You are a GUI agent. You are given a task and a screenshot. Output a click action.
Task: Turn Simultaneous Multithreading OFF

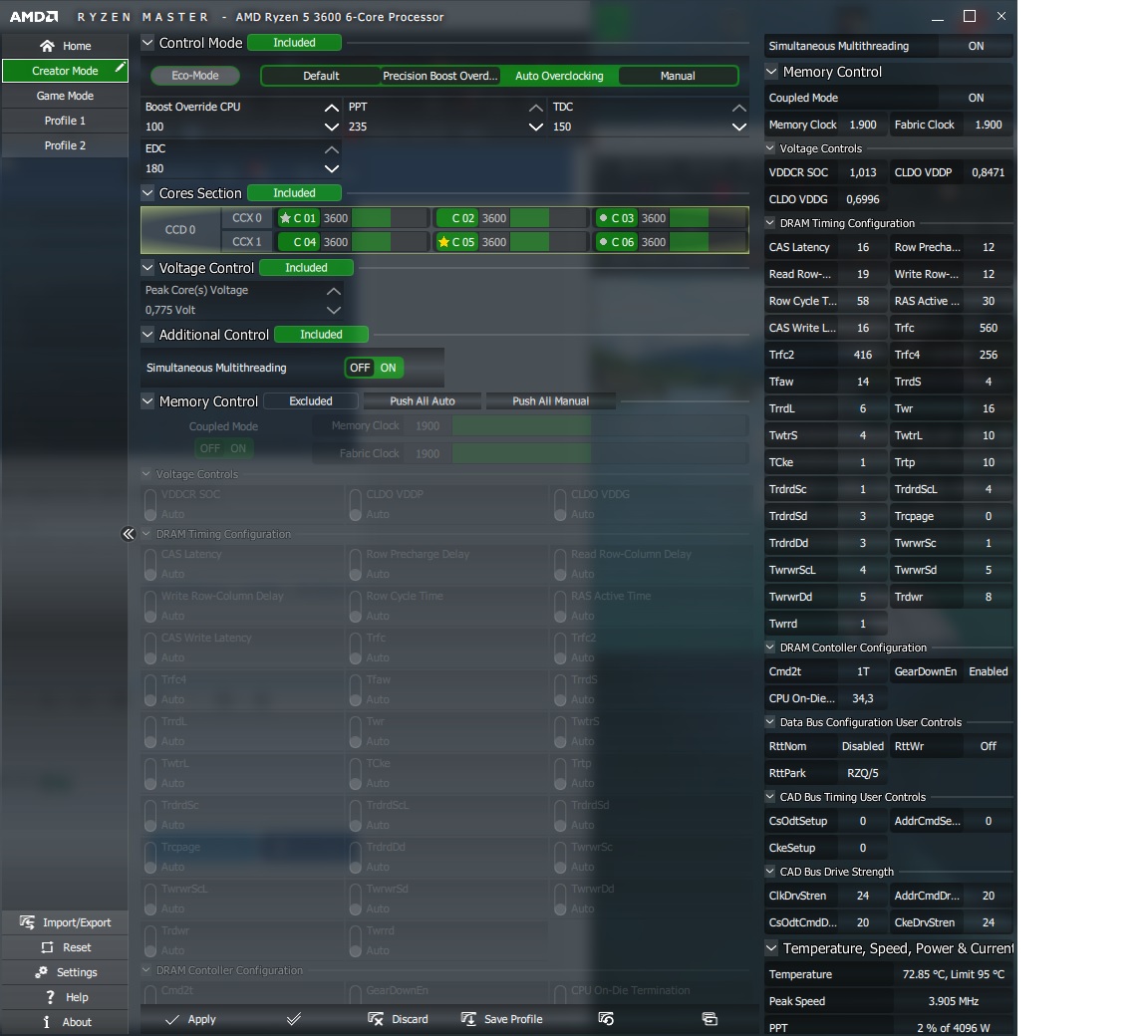360,368
